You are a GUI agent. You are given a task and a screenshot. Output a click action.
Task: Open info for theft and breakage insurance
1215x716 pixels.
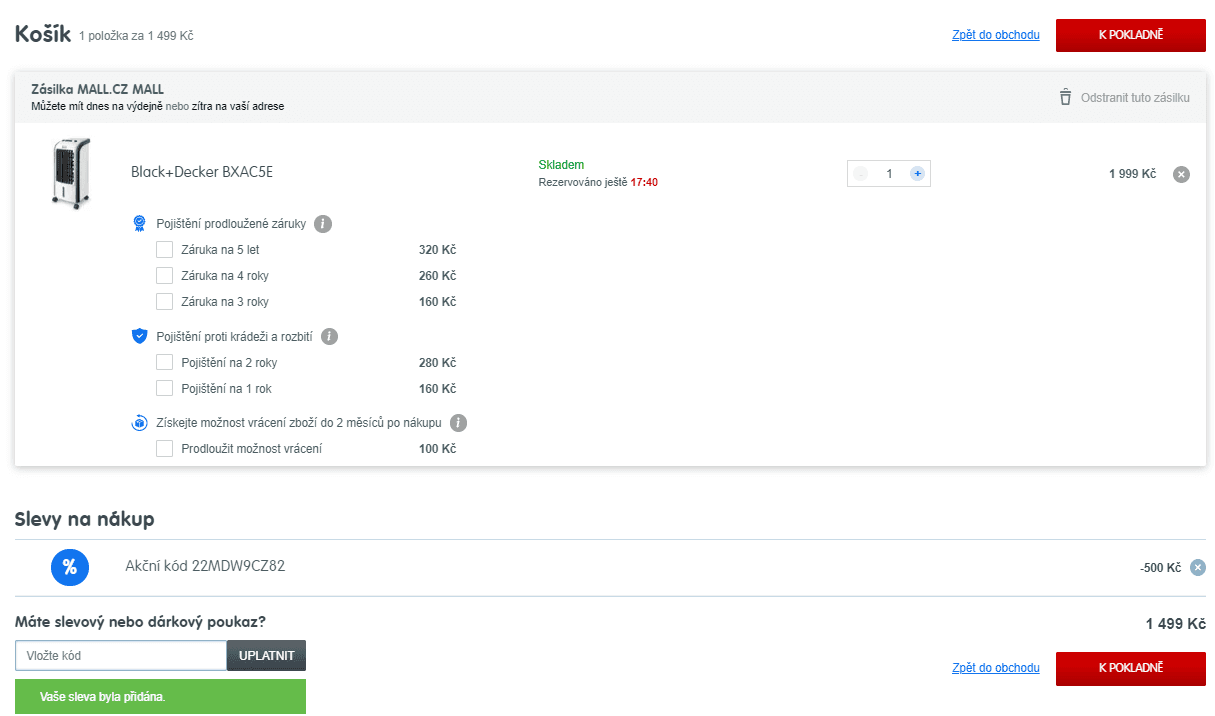point(329,337)
